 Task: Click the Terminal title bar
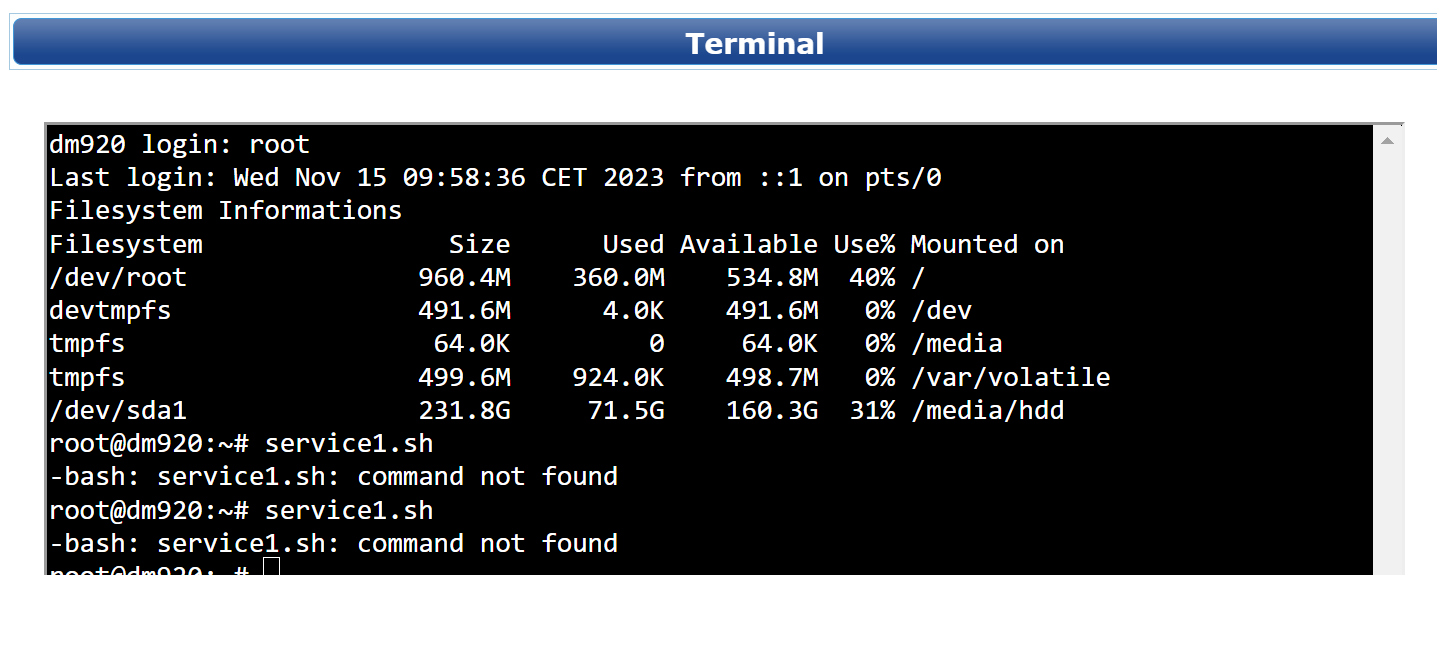click(x=754, y=44)
